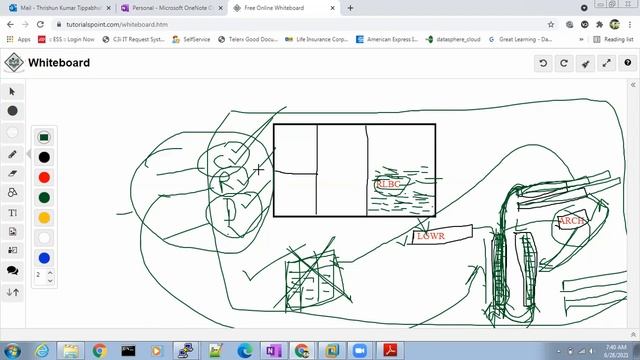Select the text tool
640x360 pixels.
click(x=12, y=213)
